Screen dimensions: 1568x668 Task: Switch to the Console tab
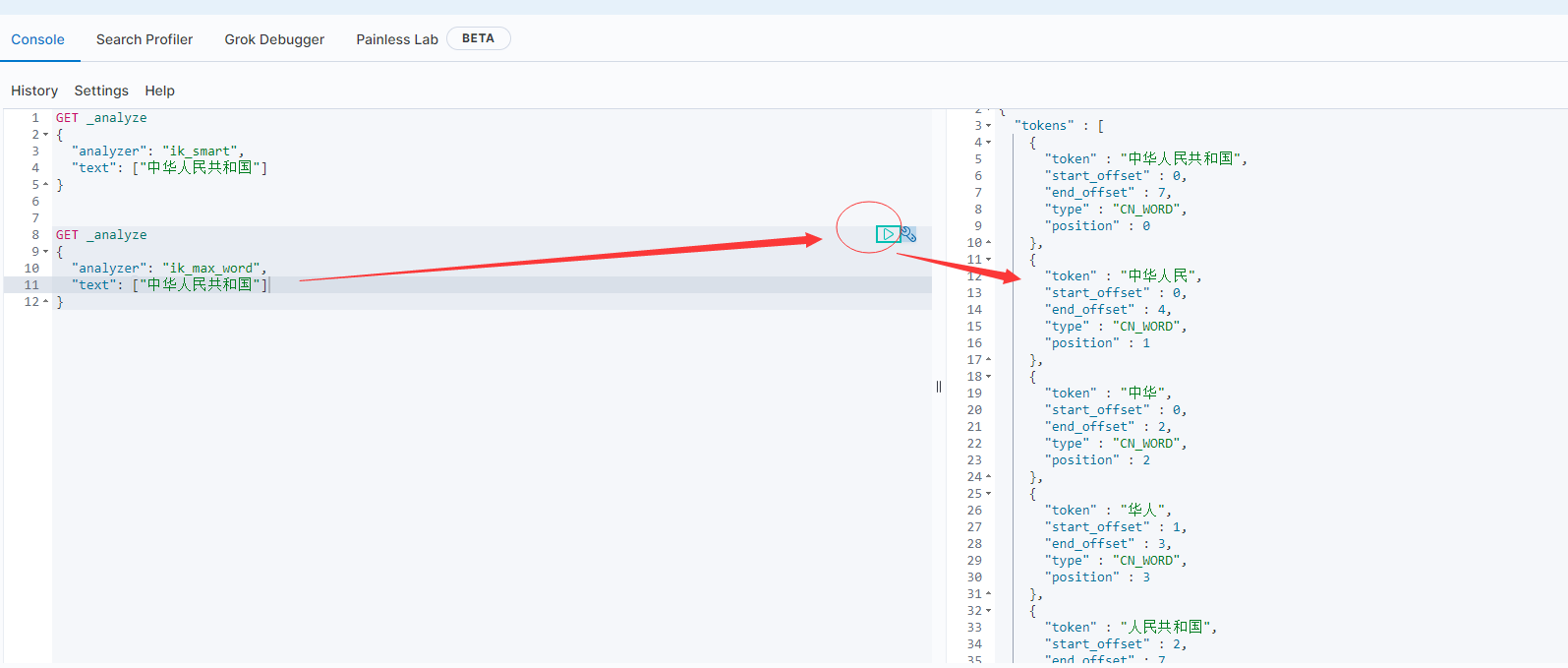click(38, 39)
